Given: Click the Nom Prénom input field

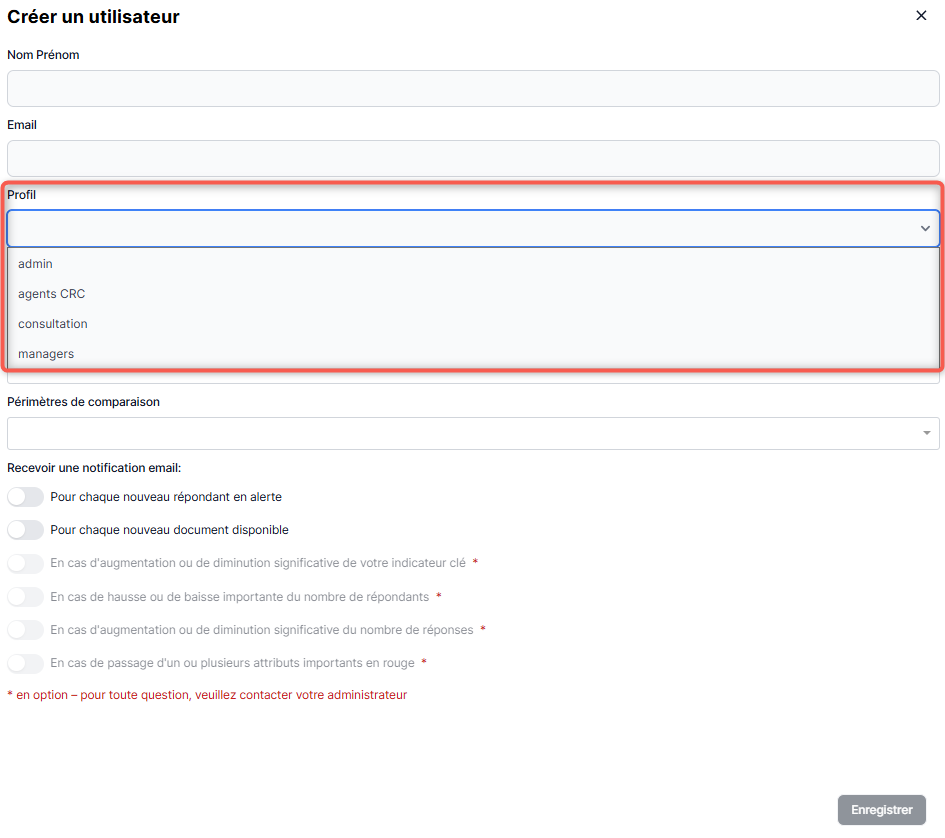Looking at the screenshot, I should pos(472,89).
